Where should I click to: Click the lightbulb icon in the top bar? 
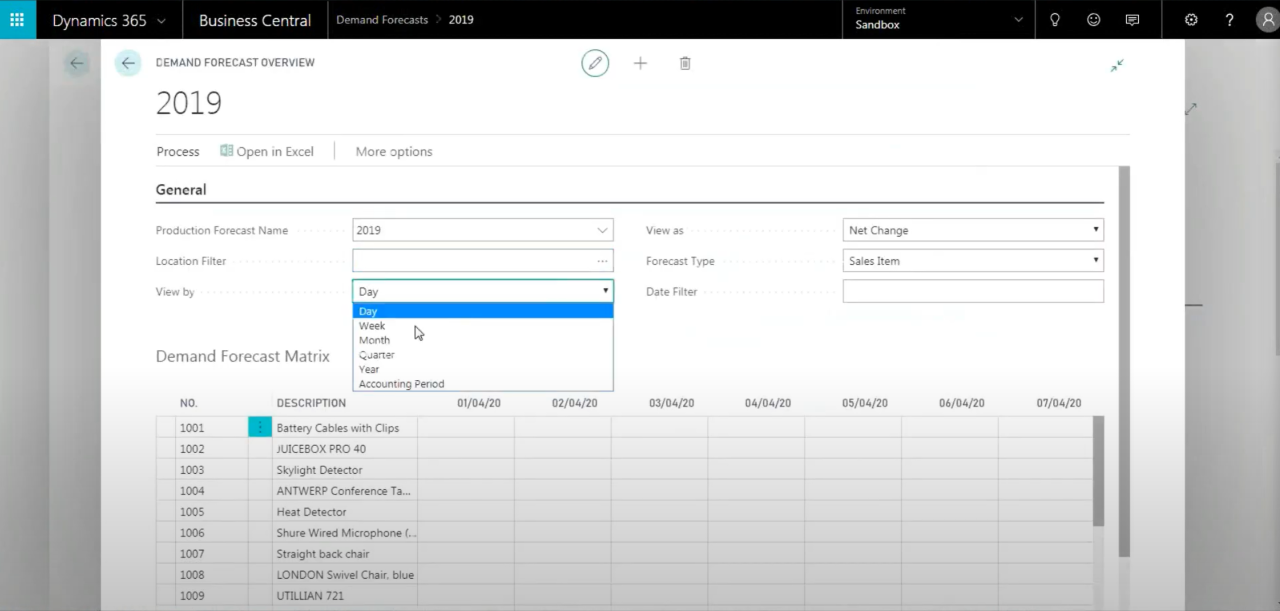coord(1054,19)
